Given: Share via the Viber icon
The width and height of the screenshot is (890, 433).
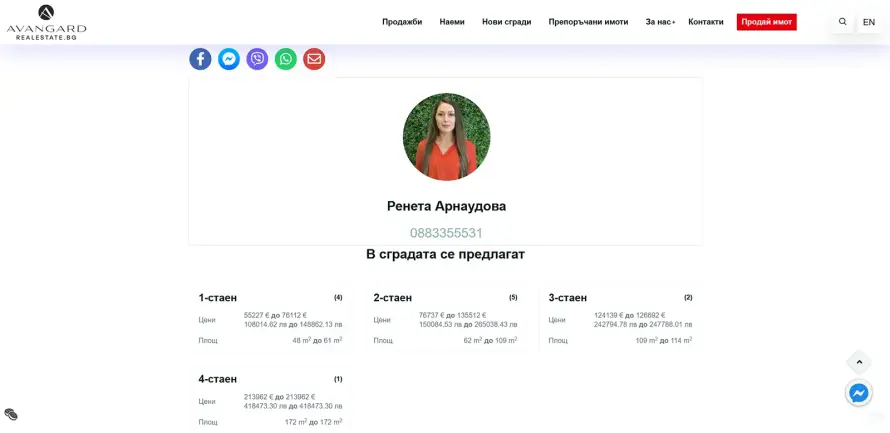Looking at the screenshot, I should tap(257, 59).
